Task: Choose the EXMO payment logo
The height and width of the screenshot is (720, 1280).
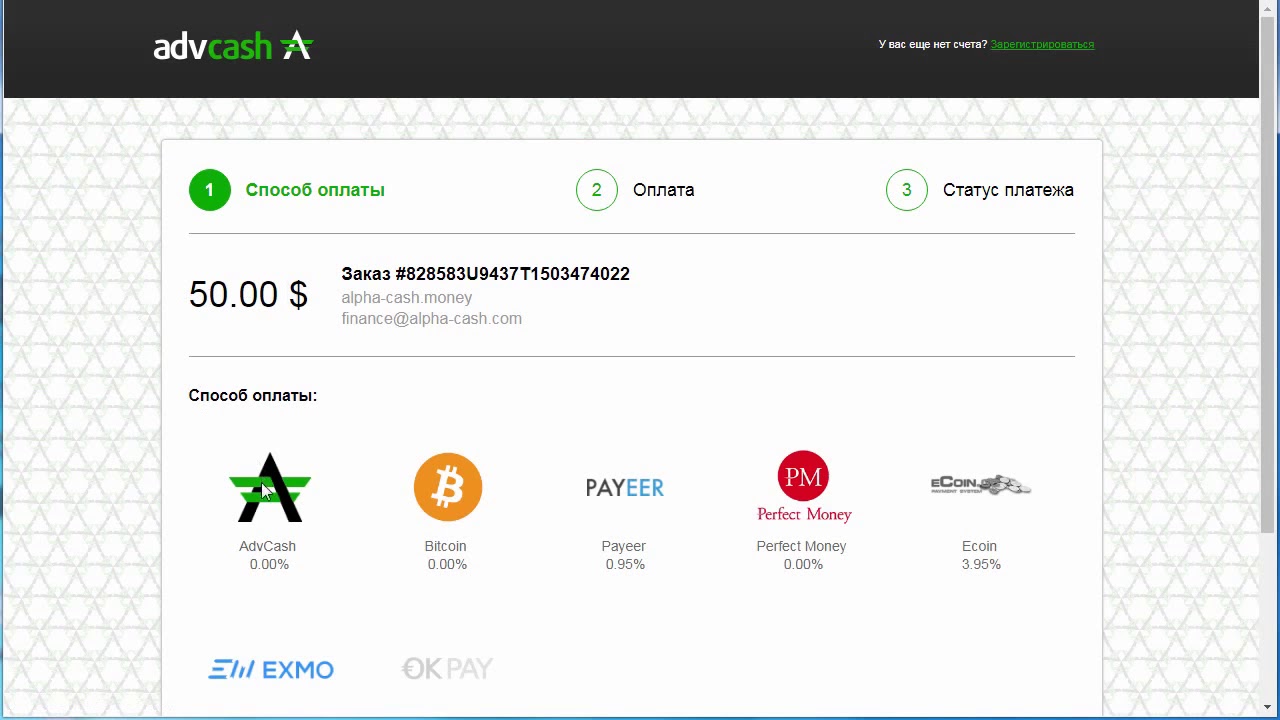Action: coord(270,669)
